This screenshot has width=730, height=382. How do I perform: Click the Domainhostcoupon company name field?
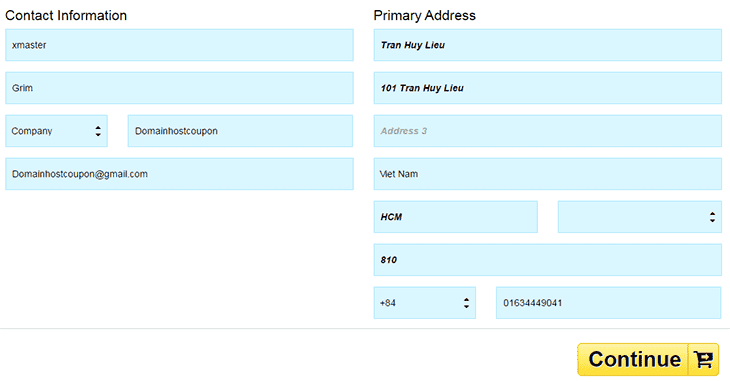240,131
